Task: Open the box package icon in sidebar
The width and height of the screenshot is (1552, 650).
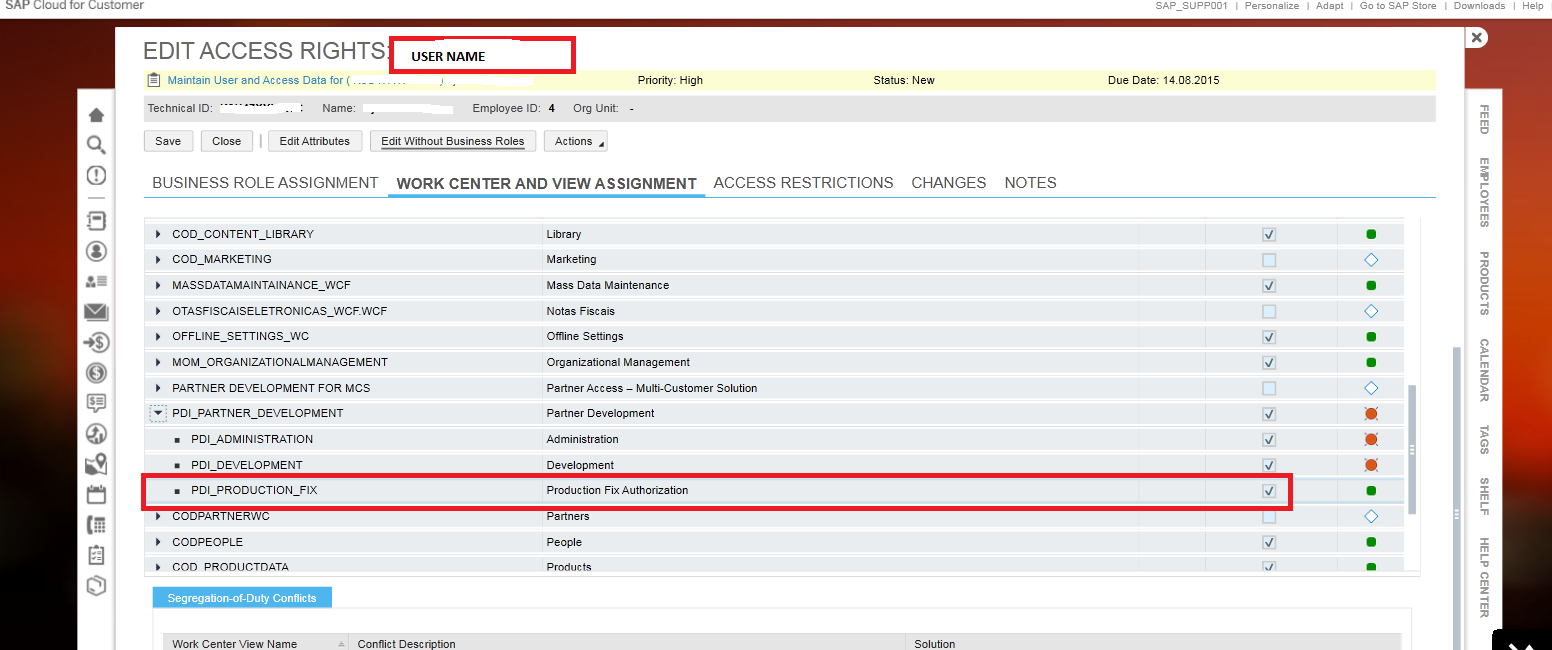Action: pyautogui.click(x=96, y=586)
